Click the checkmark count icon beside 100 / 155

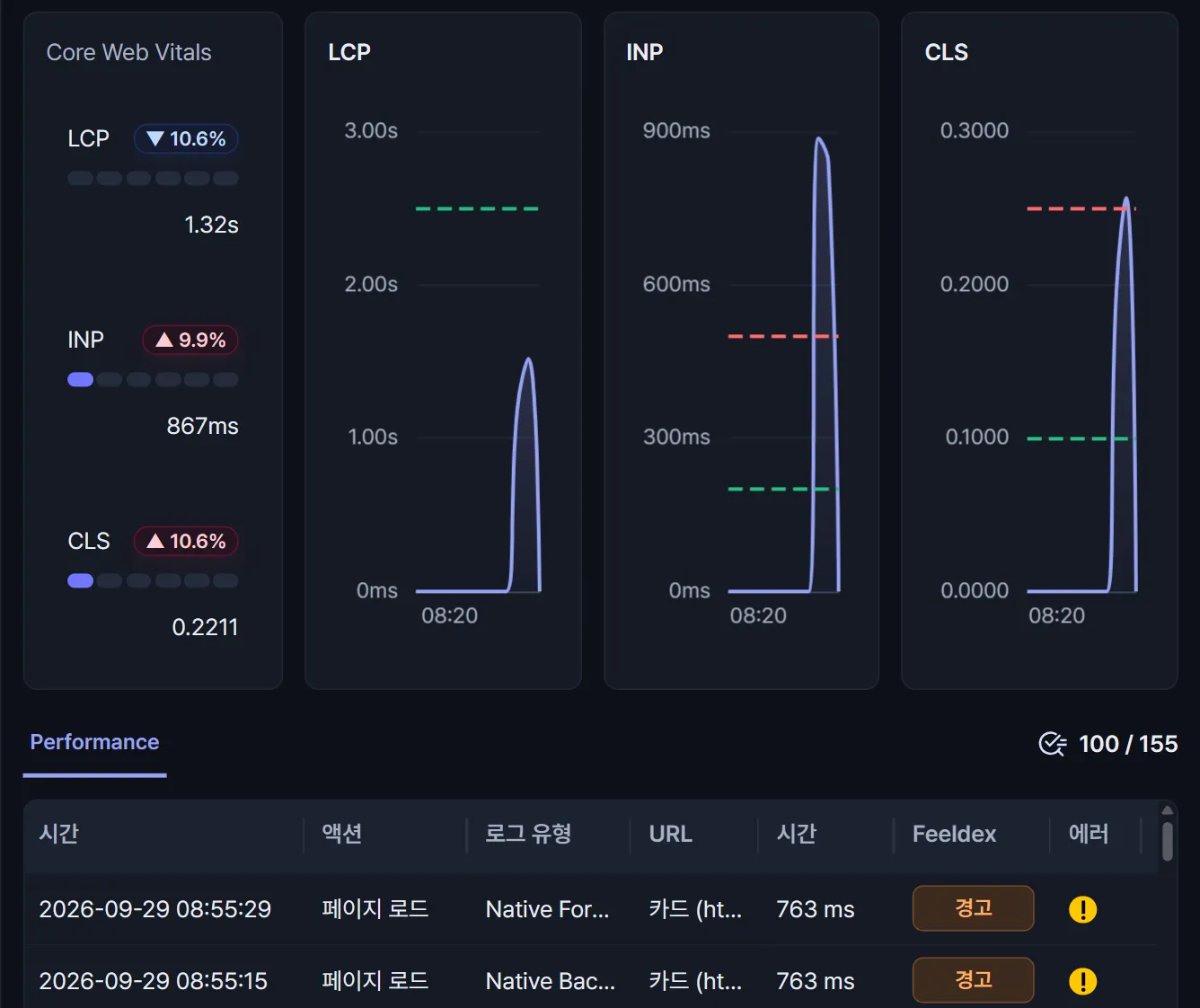[1052, 744]
